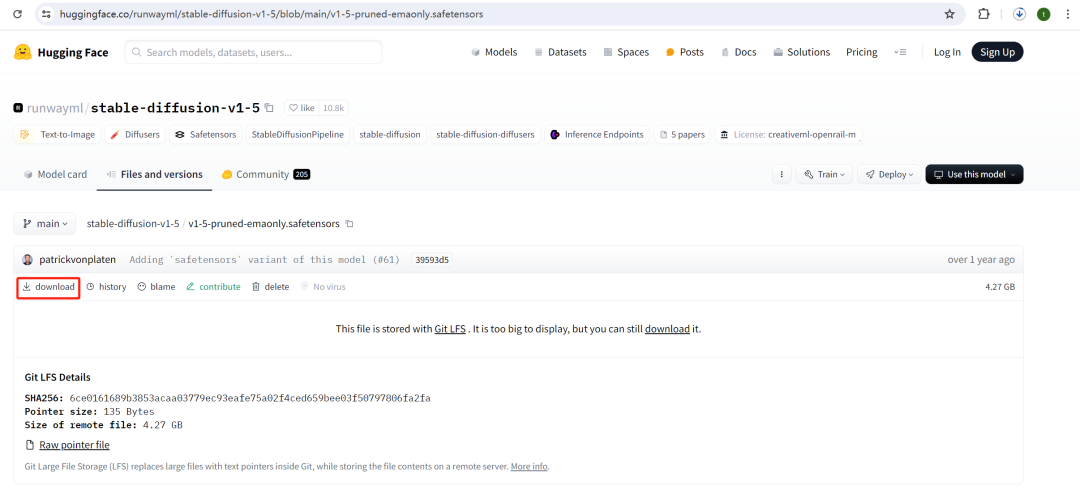Open Pricing page link
This screenshot has height=499, width=1080.
coord(862,52)
